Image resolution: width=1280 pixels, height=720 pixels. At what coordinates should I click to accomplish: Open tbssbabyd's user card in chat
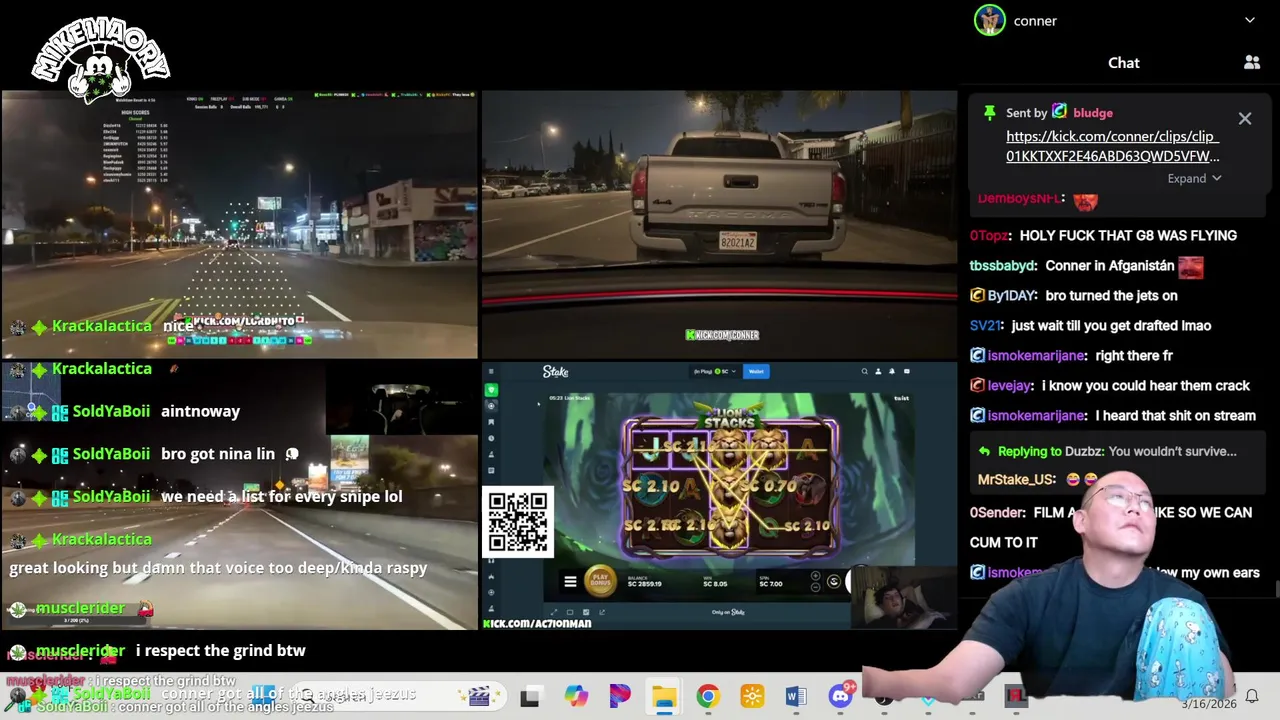coord(1003,265)
